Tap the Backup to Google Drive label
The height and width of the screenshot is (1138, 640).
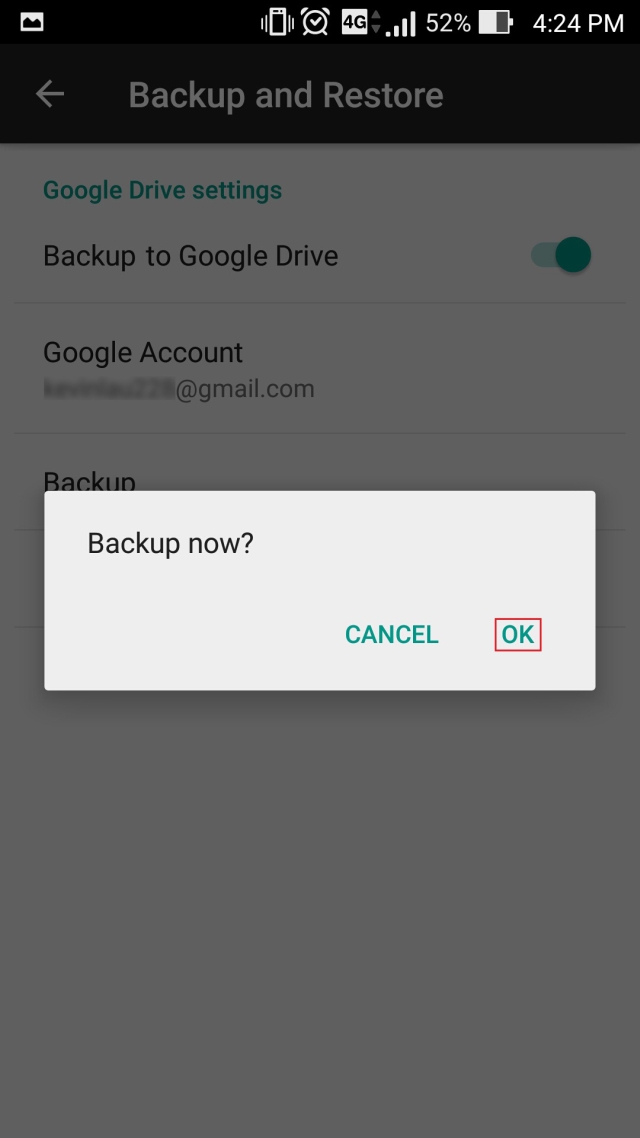tap(191, 255)
